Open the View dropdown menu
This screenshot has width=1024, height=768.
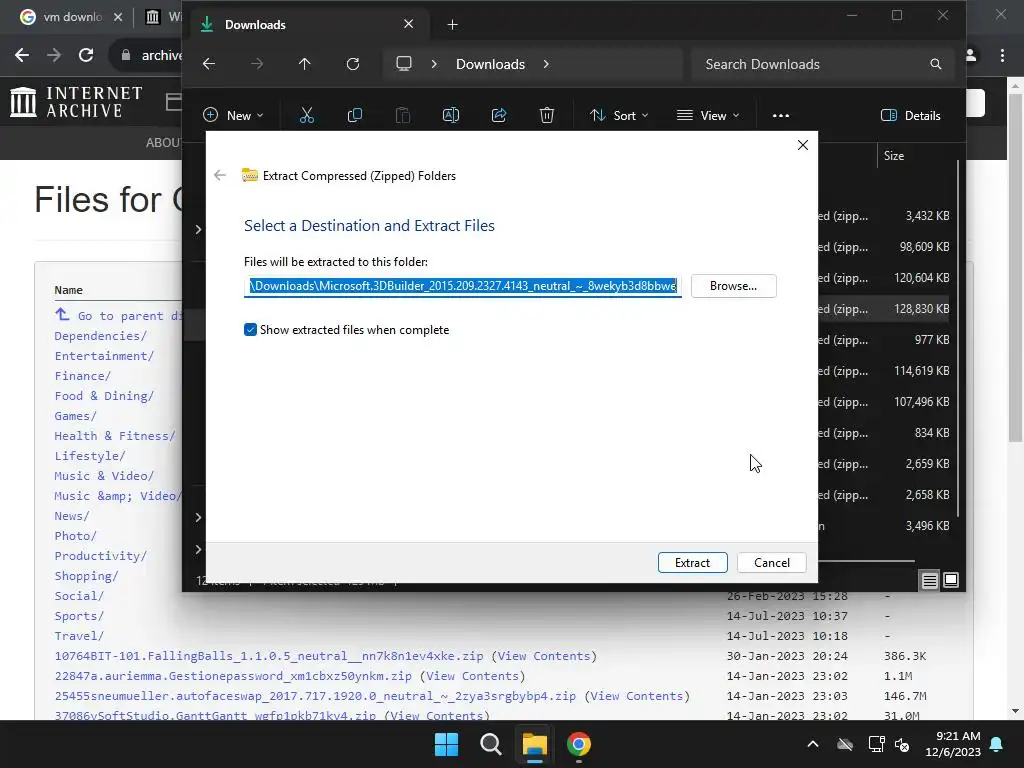coord(708,116)
